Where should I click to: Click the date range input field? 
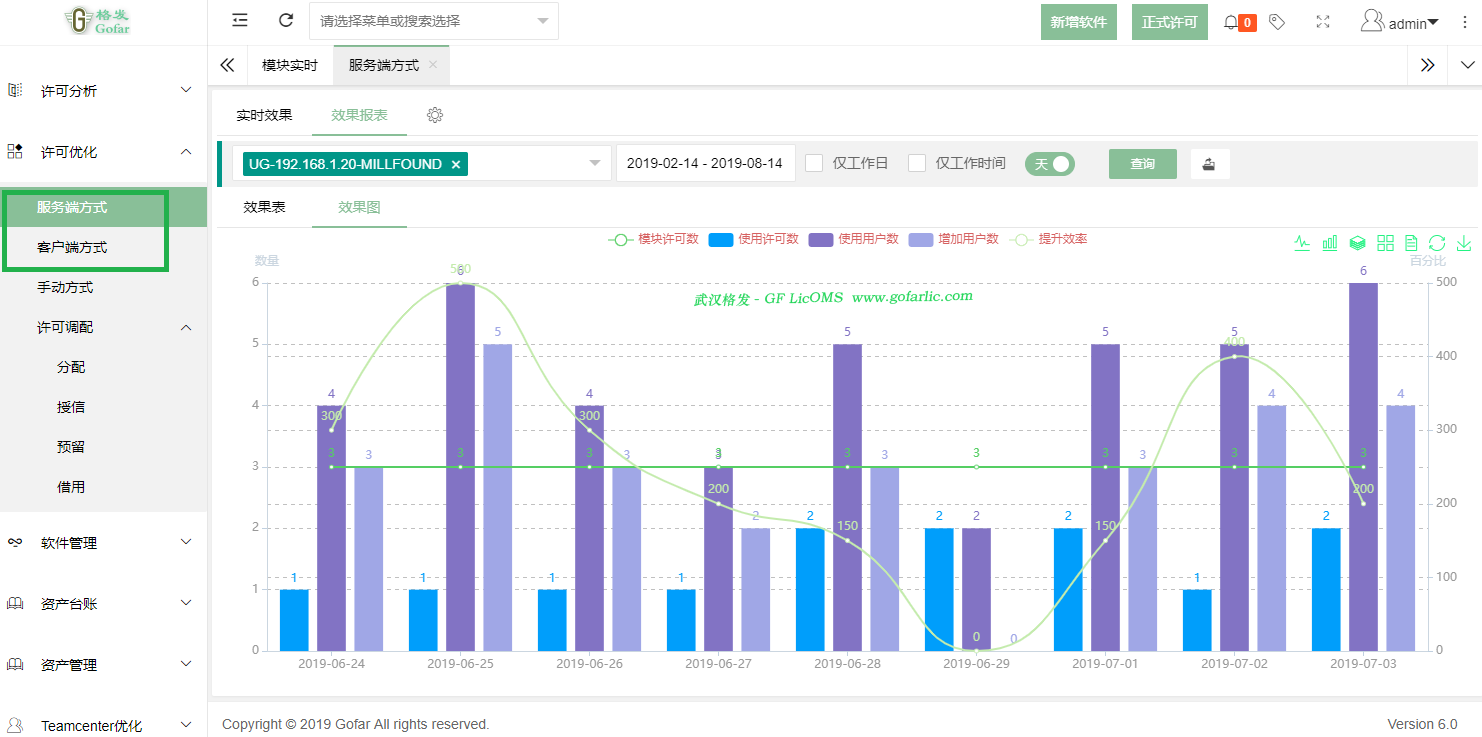click(x=705, y=164)
